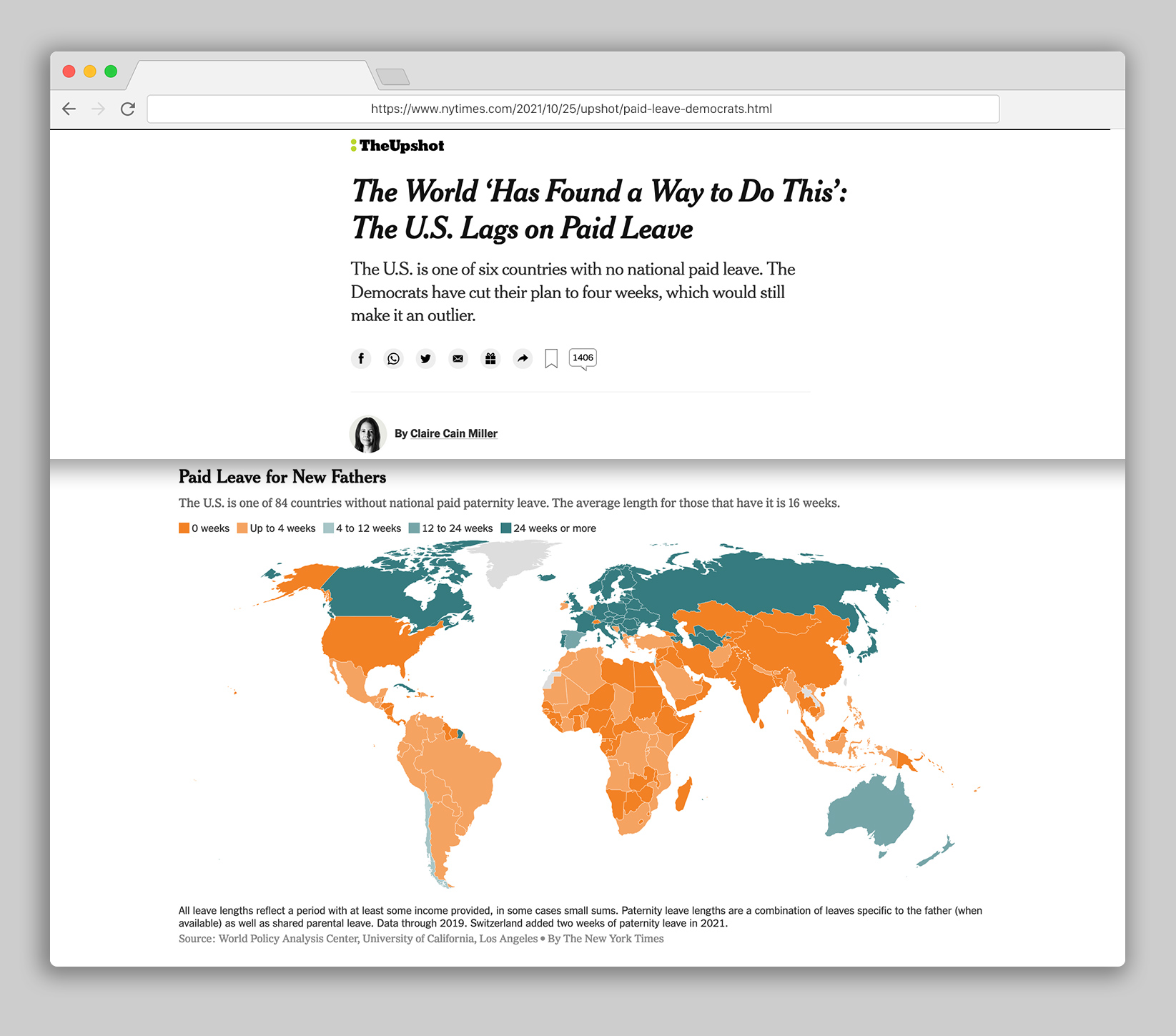
Task: Click TheUpshot section logo
Action: (x=397, y=146)
